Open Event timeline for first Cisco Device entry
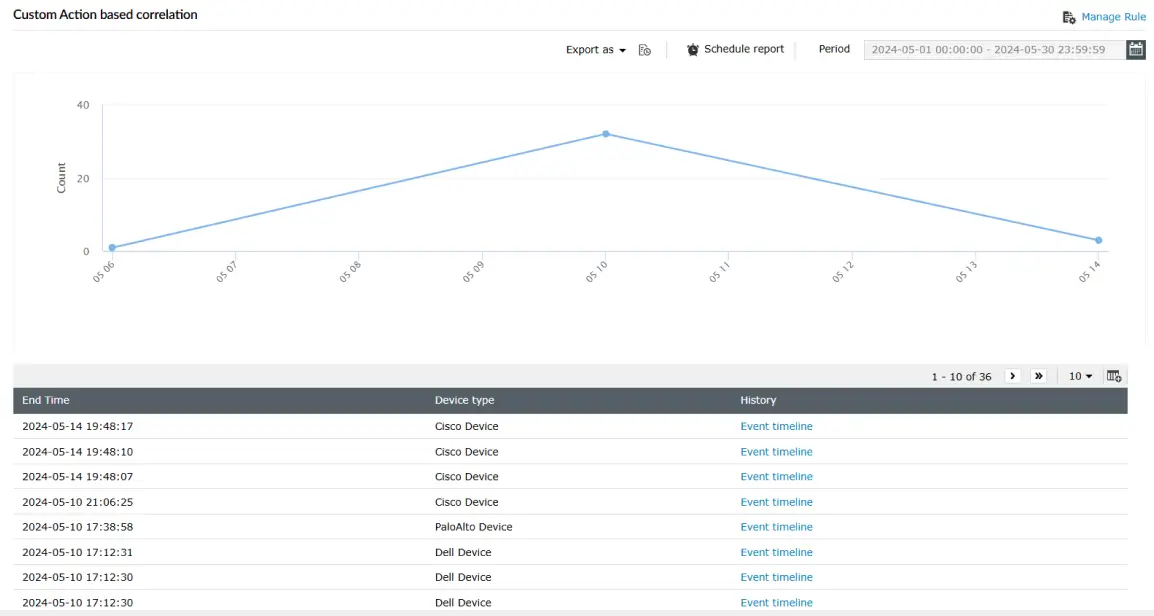This screenshot has width=1154, height=616. point(777,426)
